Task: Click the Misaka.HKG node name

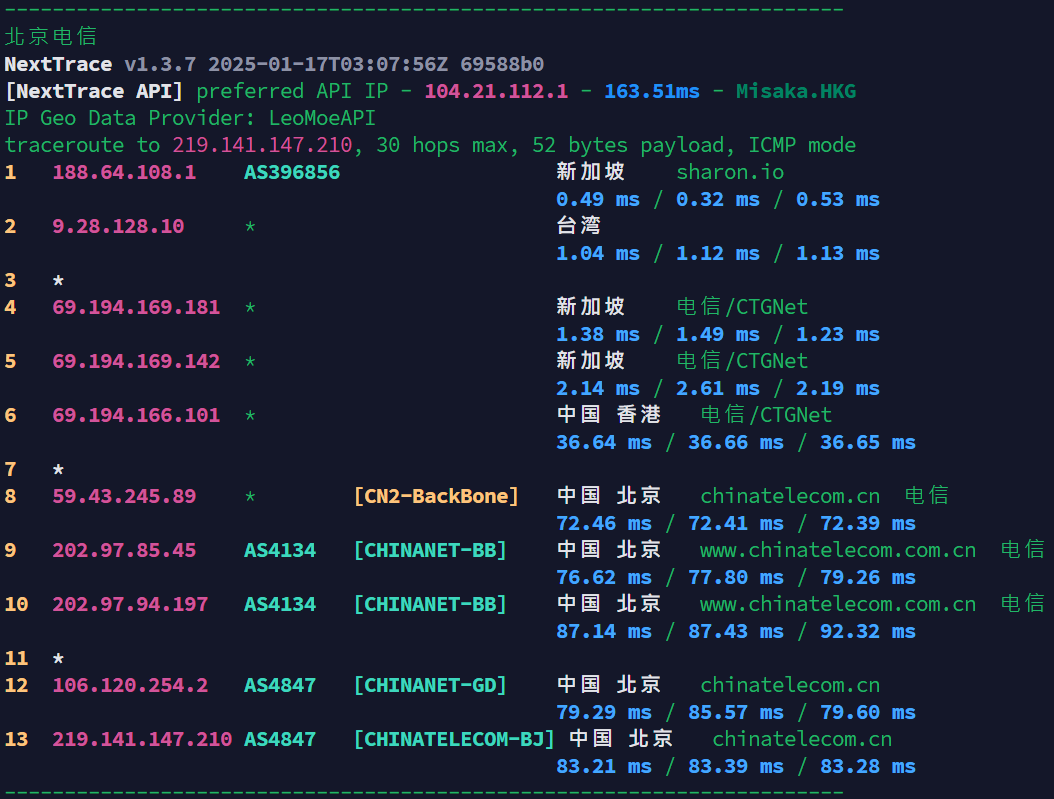Action: [796, 91]
